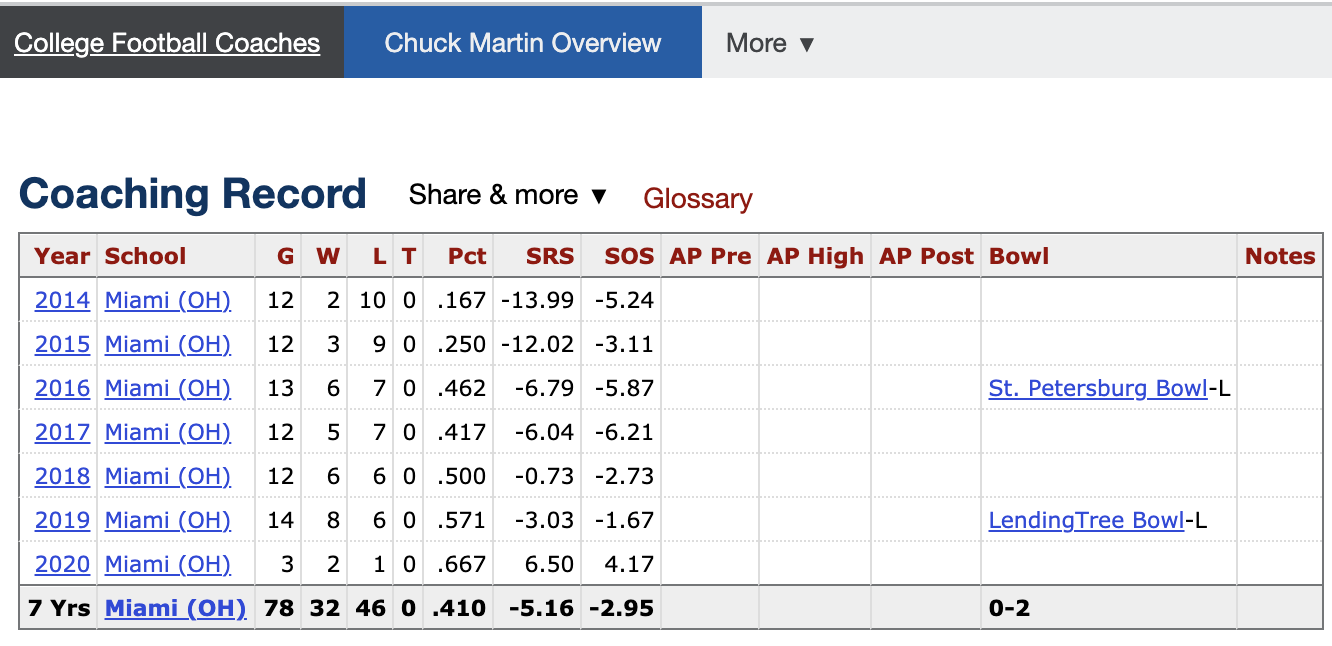Open the LendingTree Bowl link
This screenshot has height=646, width=1332.
1085,520
